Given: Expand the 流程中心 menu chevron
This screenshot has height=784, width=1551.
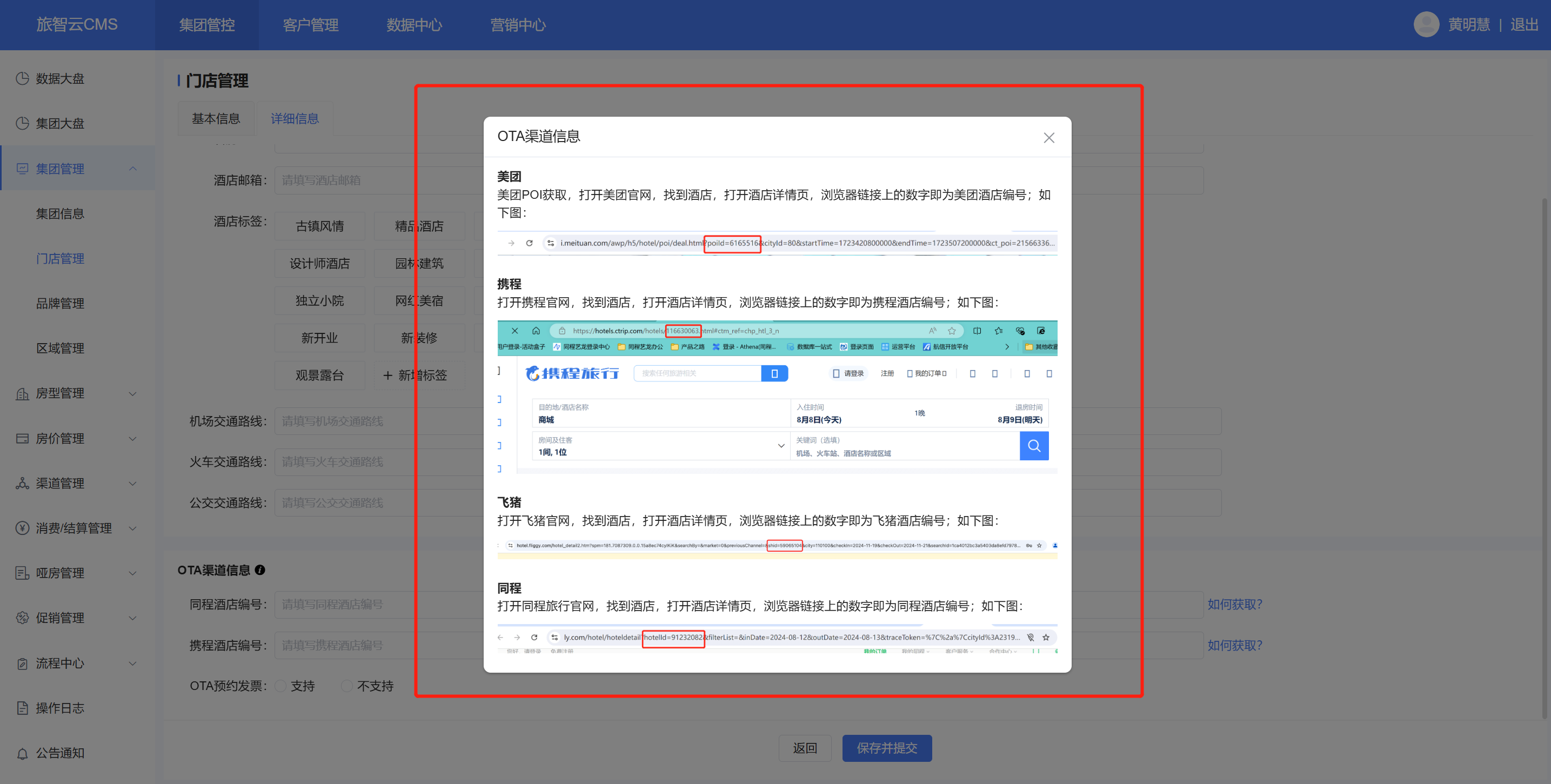Looking at the screenshot, I should [133, 663].
